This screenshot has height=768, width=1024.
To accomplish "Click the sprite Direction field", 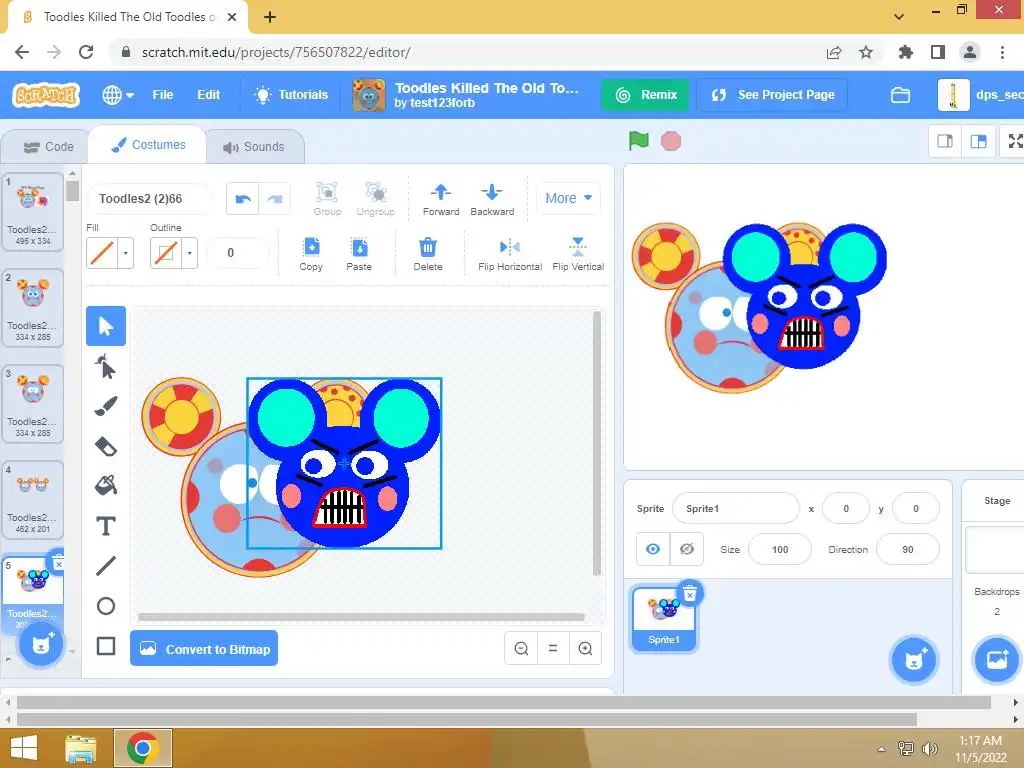I will point(908,549).
